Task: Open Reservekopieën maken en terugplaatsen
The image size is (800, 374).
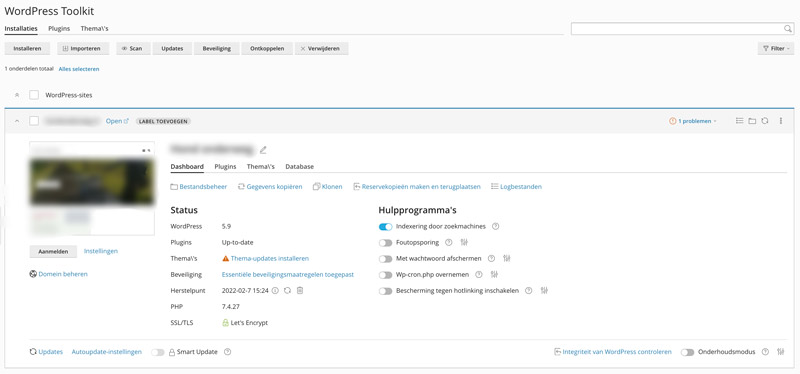Action: [x=417, y=187]
